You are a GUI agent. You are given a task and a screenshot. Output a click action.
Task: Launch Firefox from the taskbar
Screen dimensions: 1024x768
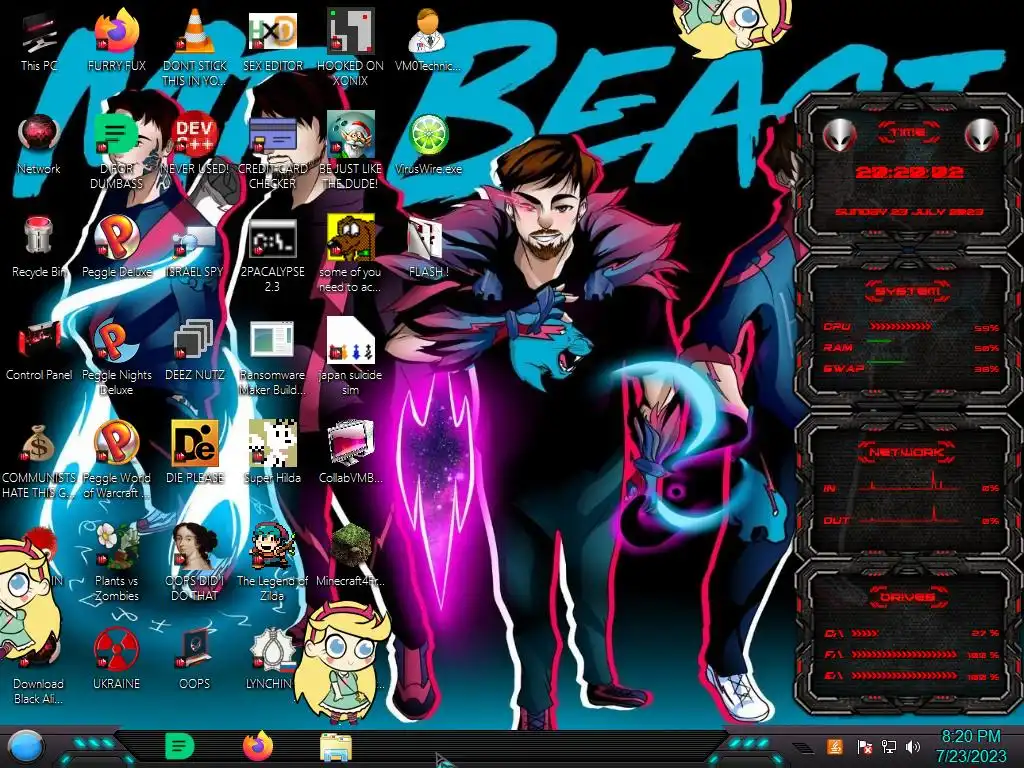click(x=258, y=746)
